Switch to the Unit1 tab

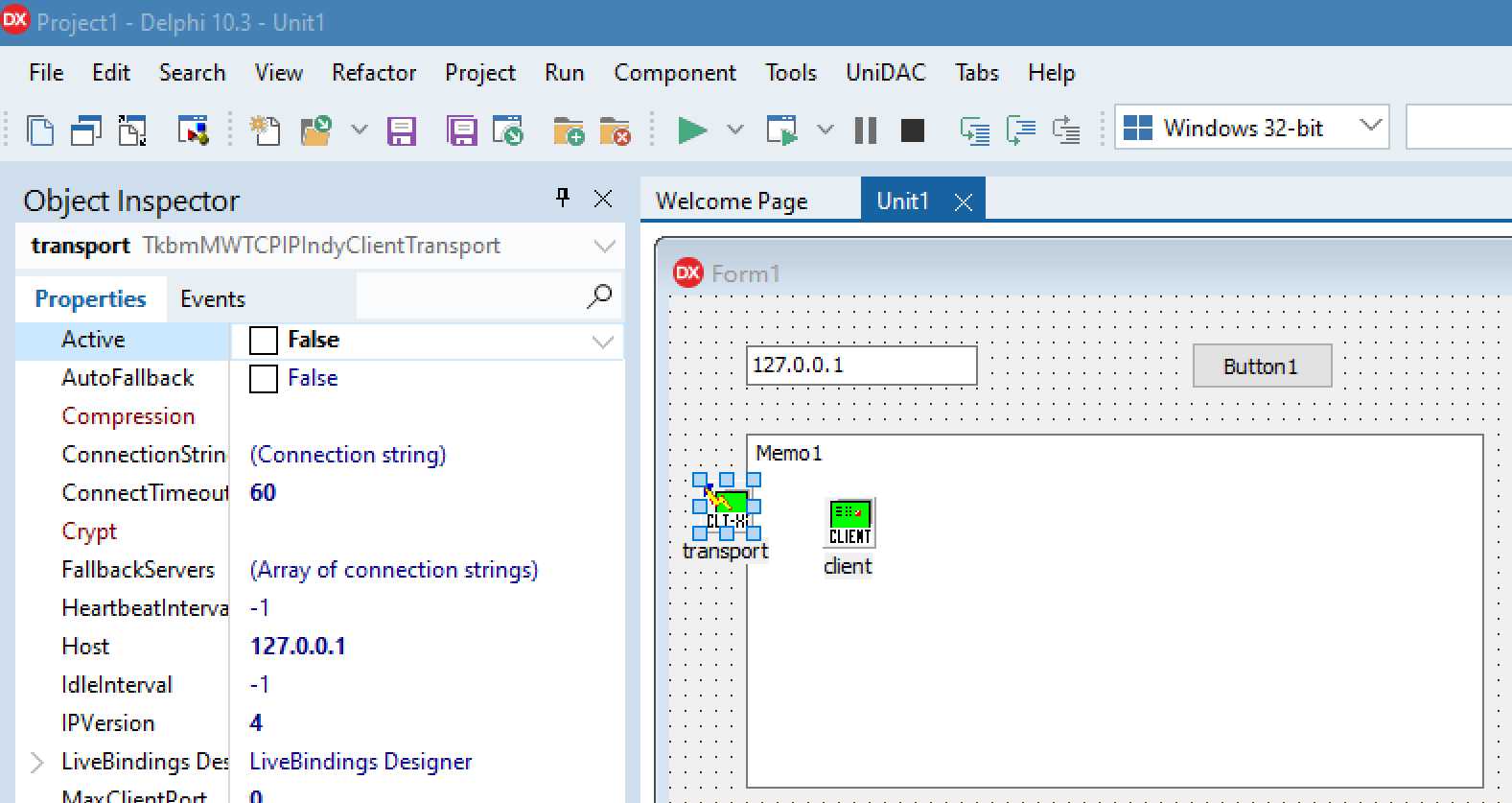(903, 201)
